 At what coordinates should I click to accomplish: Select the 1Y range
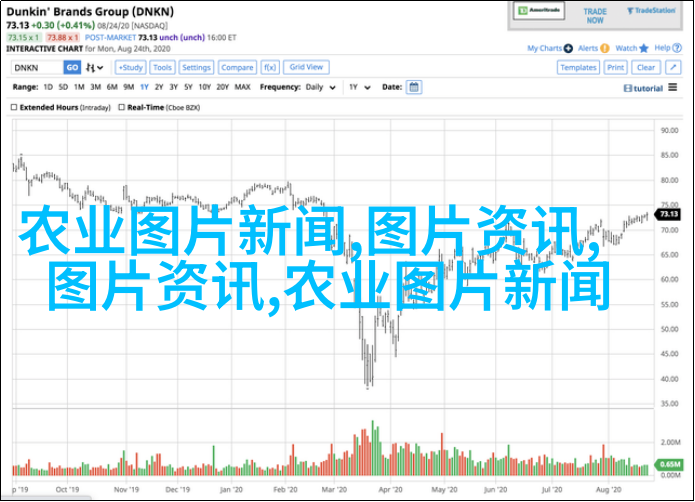[x=144, y=87]
